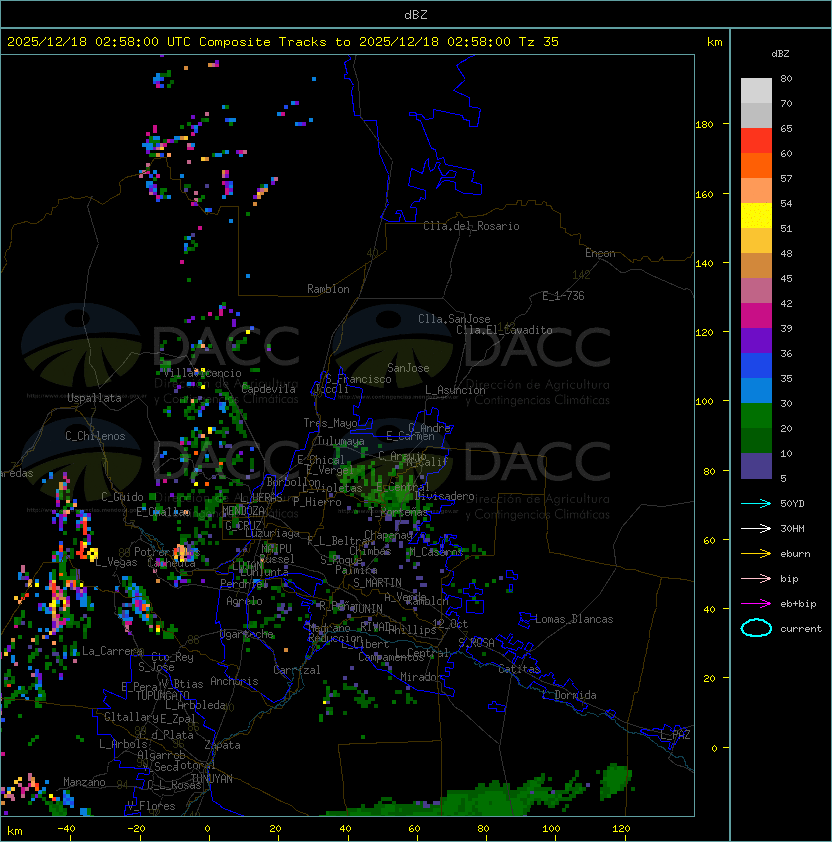Click the Zapata map label
Image resolution: width=832 pixels, height=842 pixels.
click(222, 745)
